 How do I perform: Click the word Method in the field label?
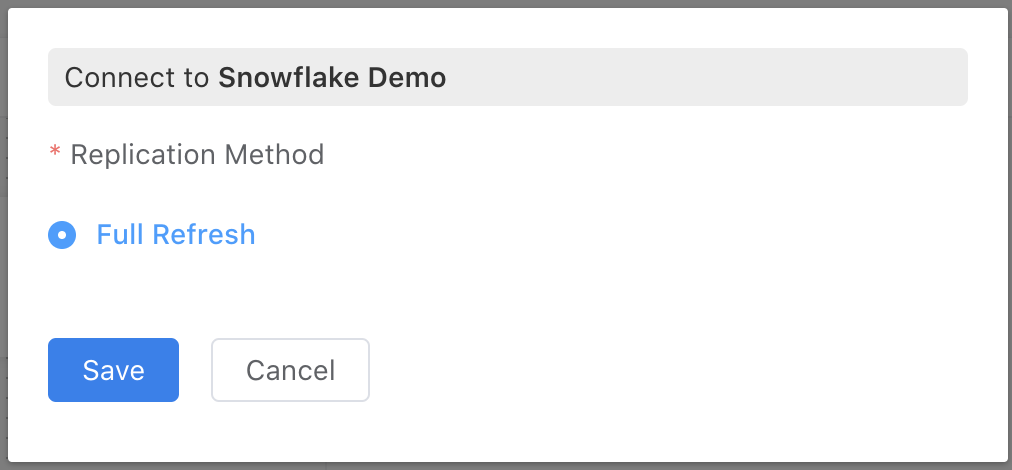(273, 155)
